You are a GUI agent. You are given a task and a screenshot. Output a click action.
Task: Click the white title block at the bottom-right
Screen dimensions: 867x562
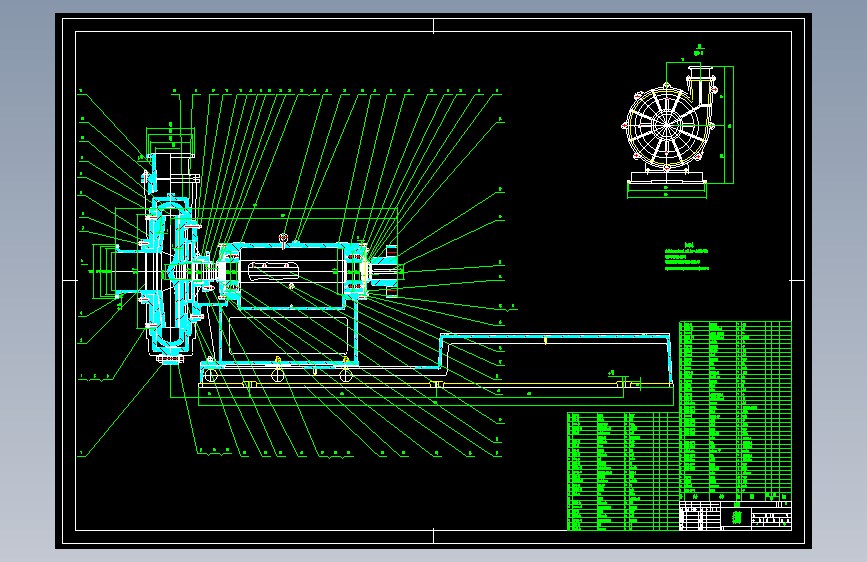[735, 516]
